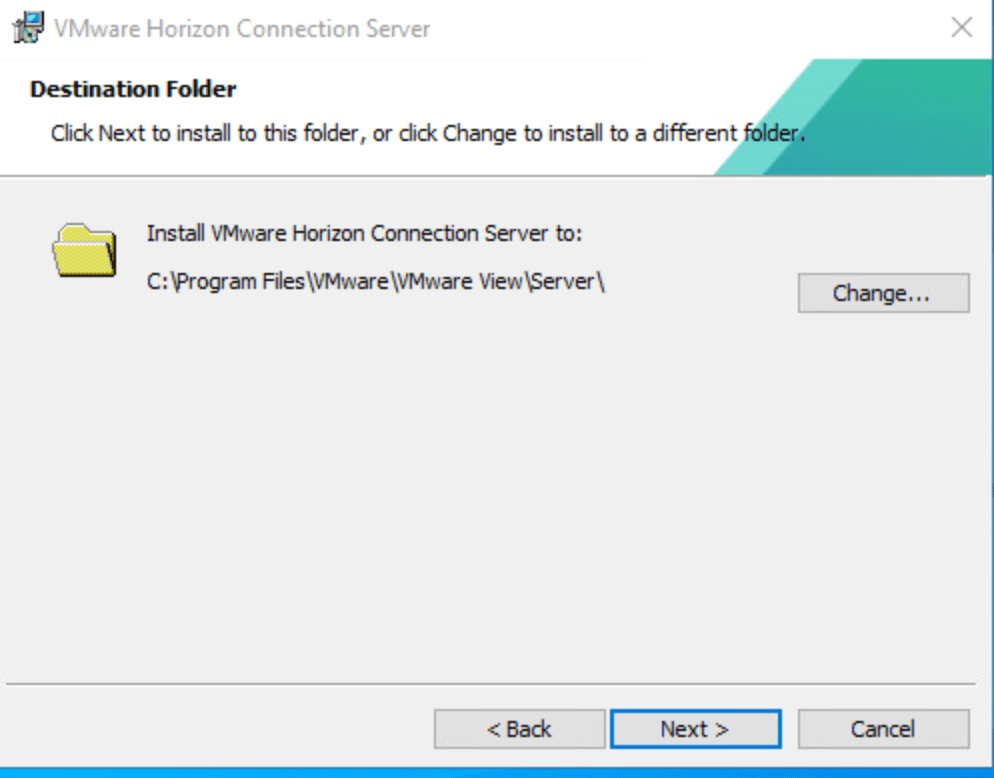Click the blue strip below the dialog
The image size is (994, 778).
[x=497, y=772]
